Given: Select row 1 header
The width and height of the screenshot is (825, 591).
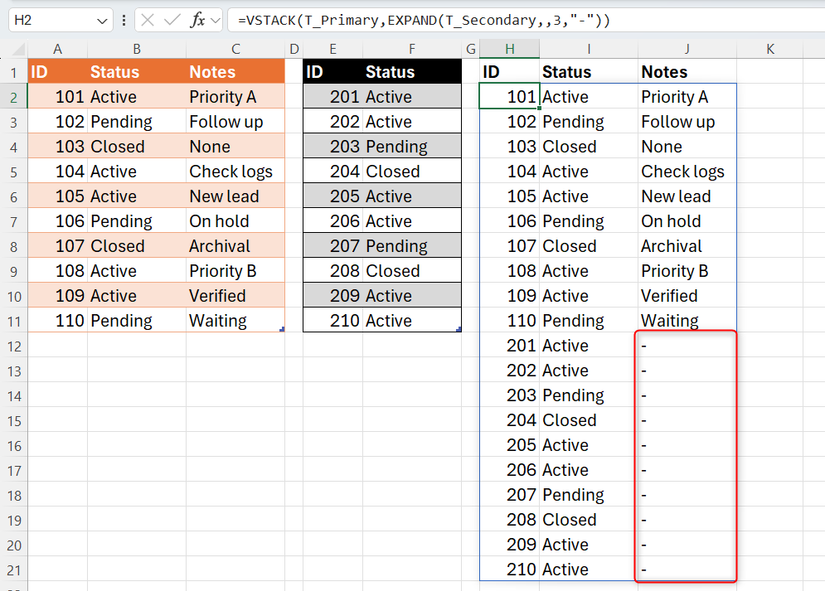Looking at the screenshot, I should coord(14,72).
